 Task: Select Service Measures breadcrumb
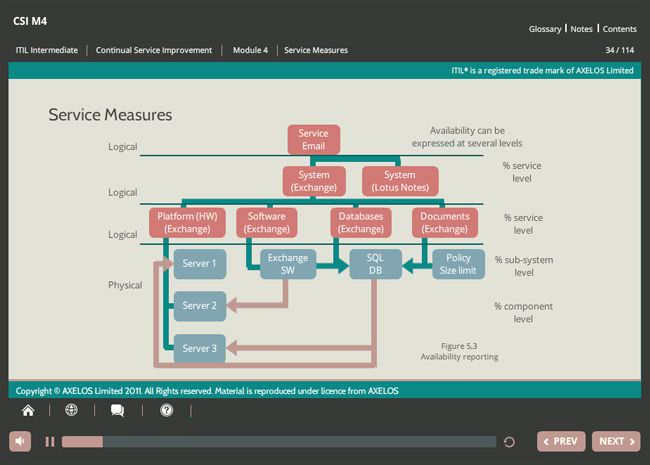[x=316, y=50]
